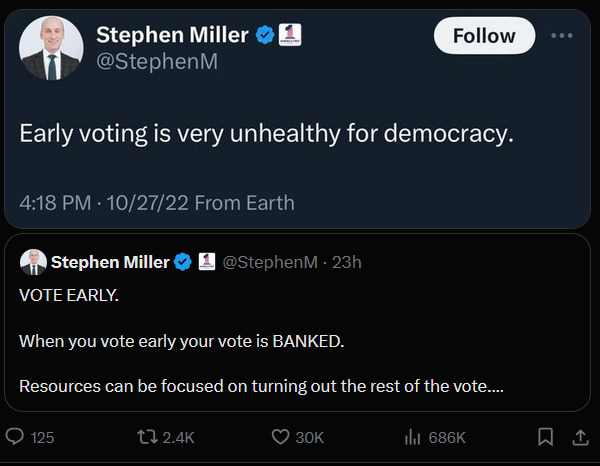Click blue verified badge beside main author name
This screenshot has width=600, height=466.
265,35
